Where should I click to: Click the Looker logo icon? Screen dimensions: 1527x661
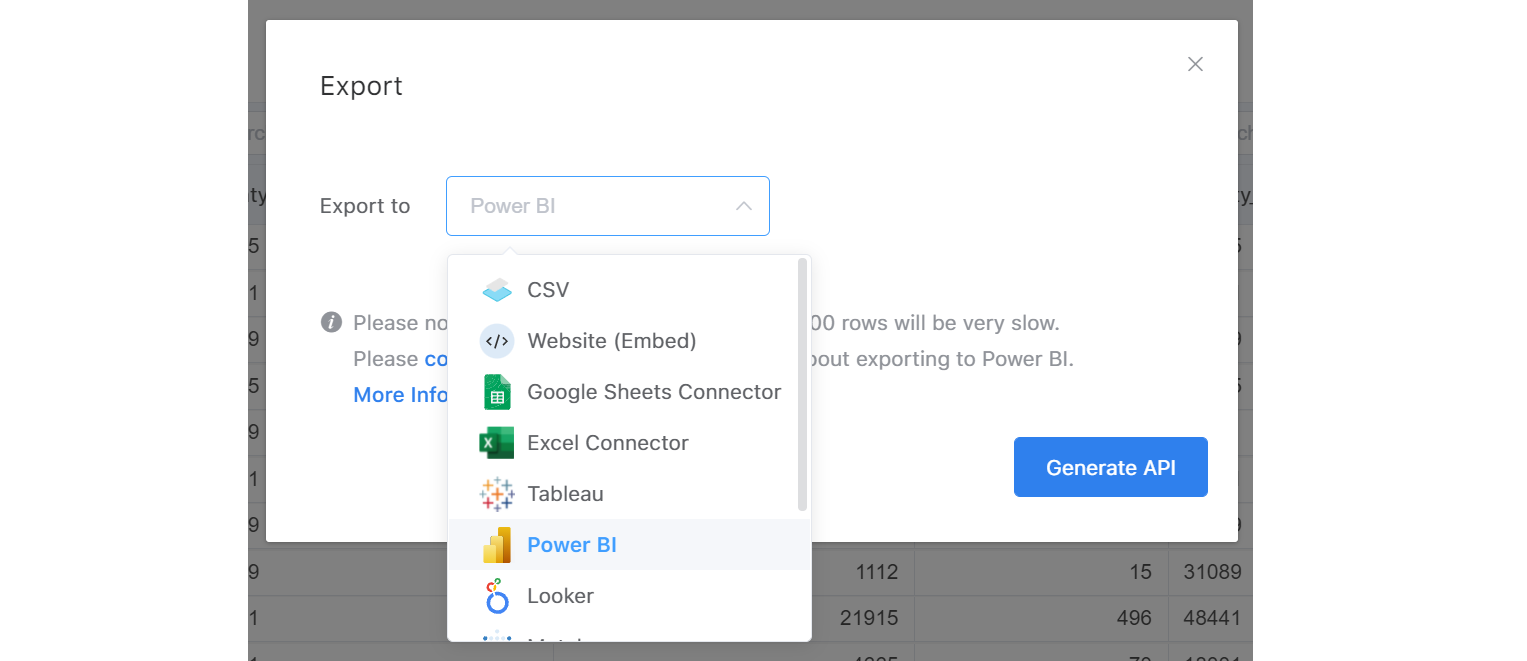(x=497, y=596)
